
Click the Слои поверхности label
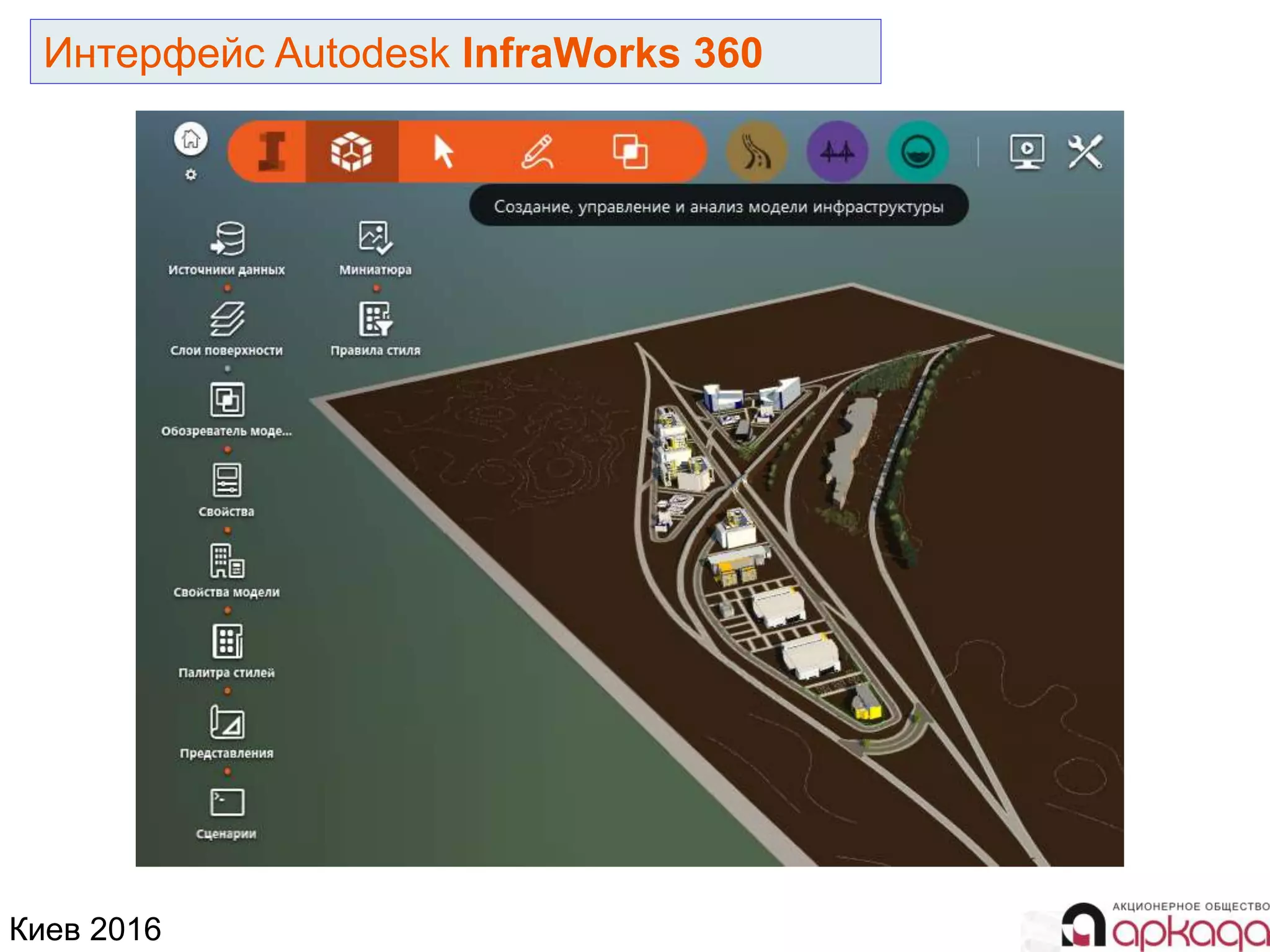pos(226,350)
